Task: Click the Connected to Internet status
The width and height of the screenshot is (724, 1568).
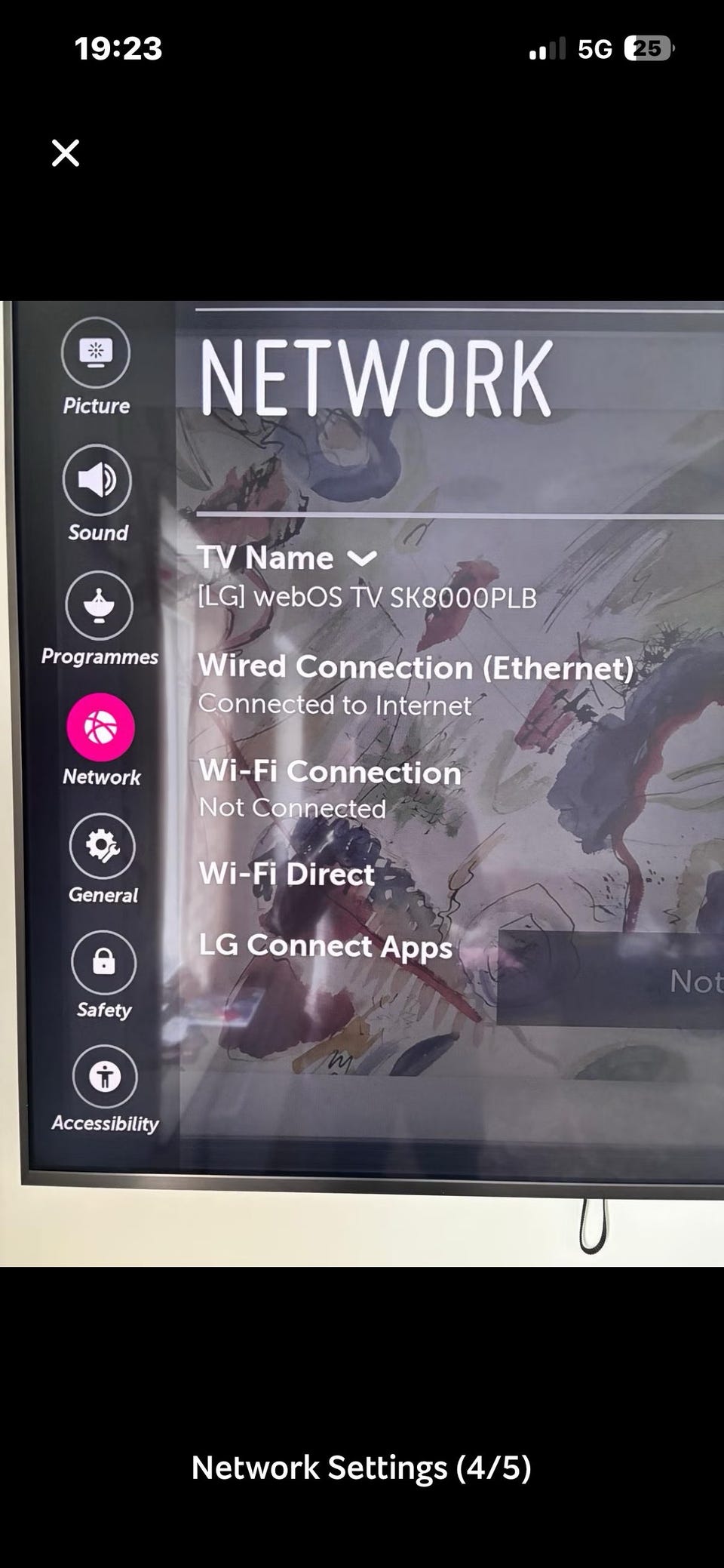Action: 335,705
